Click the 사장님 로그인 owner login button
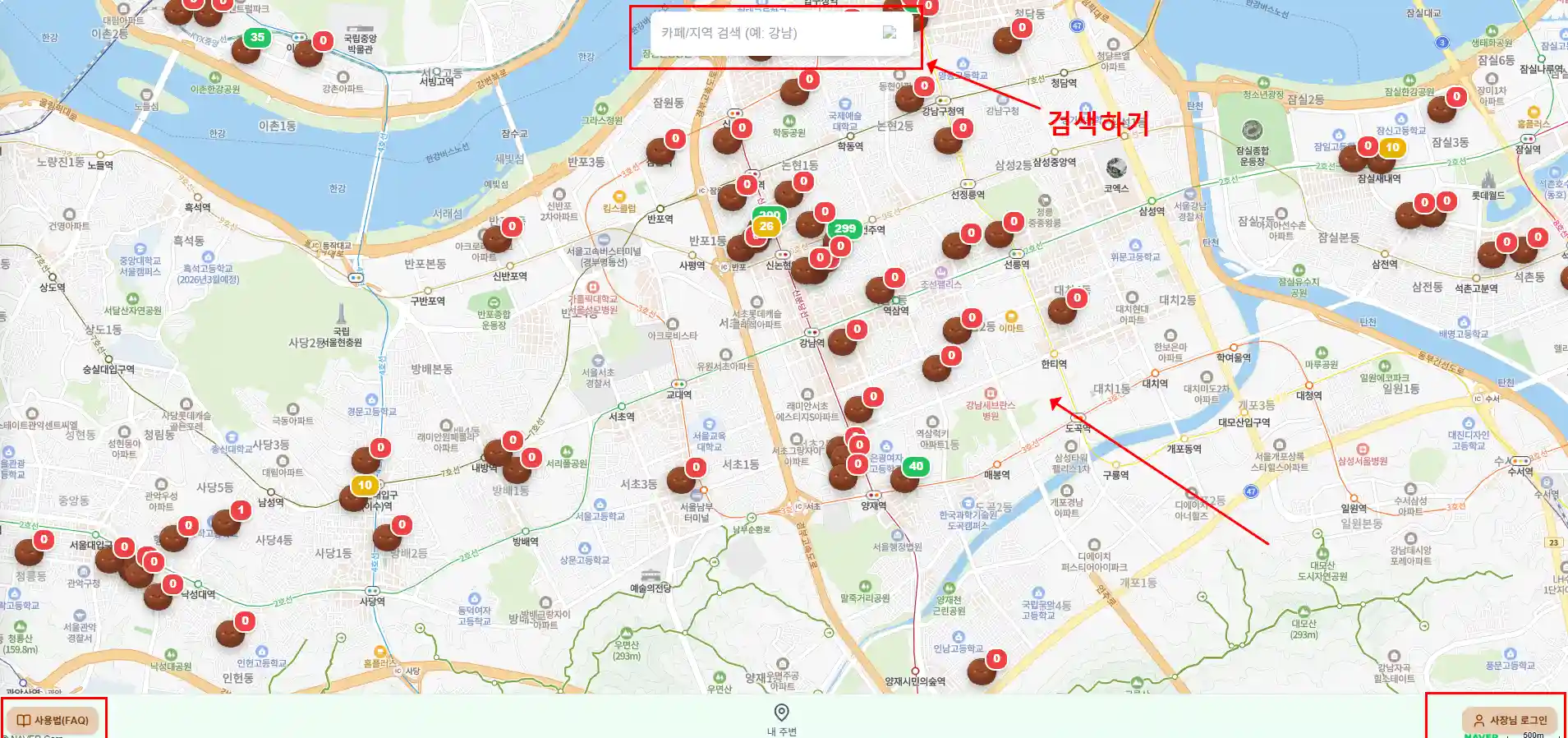The height and width of the screenshot is (738, 1568). tap(1510, 721)
